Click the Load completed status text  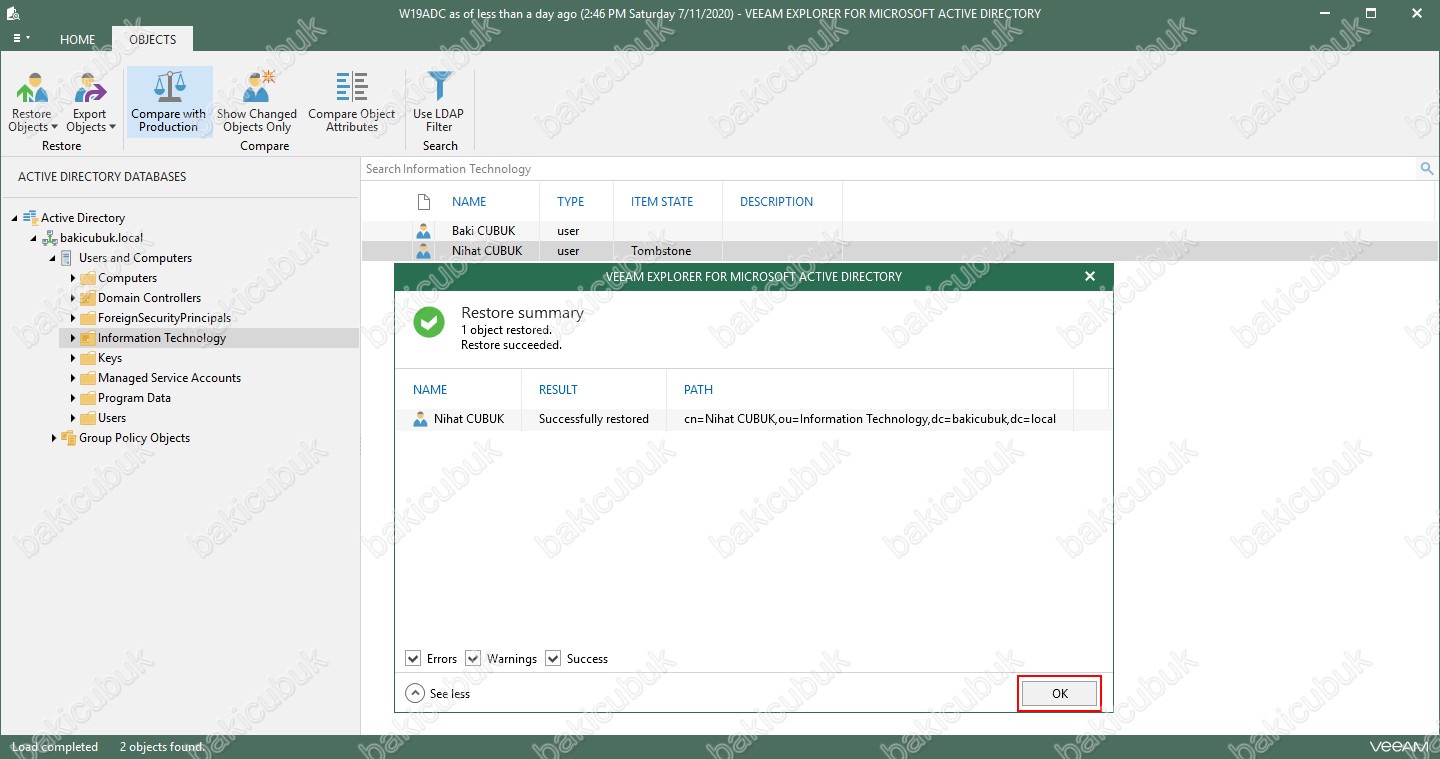click(55, 747)
